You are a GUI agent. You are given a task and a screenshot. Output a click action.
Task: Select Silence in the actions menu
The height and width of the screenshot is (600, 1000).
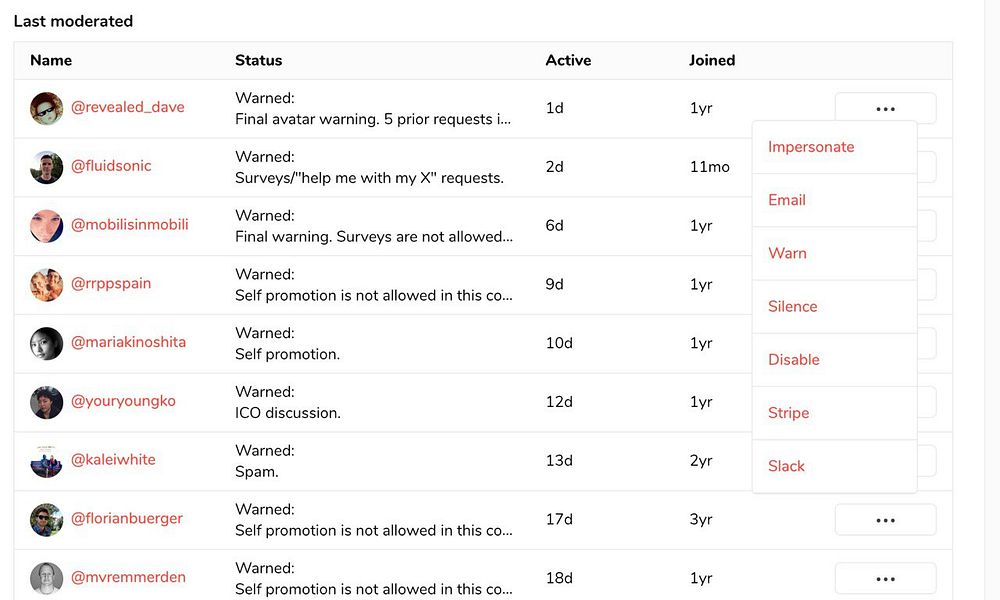(792, 306)
